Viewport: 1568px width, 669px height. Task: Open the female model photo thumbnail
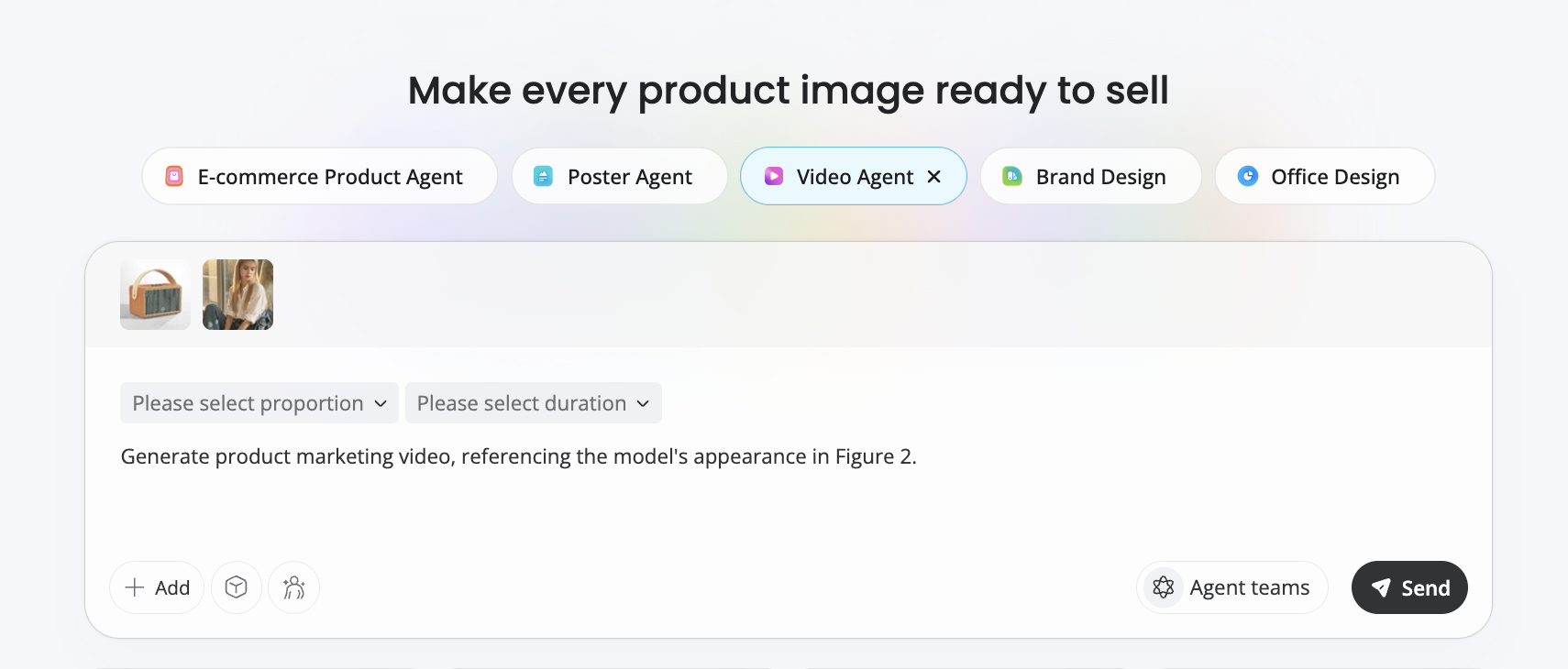[237, 294]
